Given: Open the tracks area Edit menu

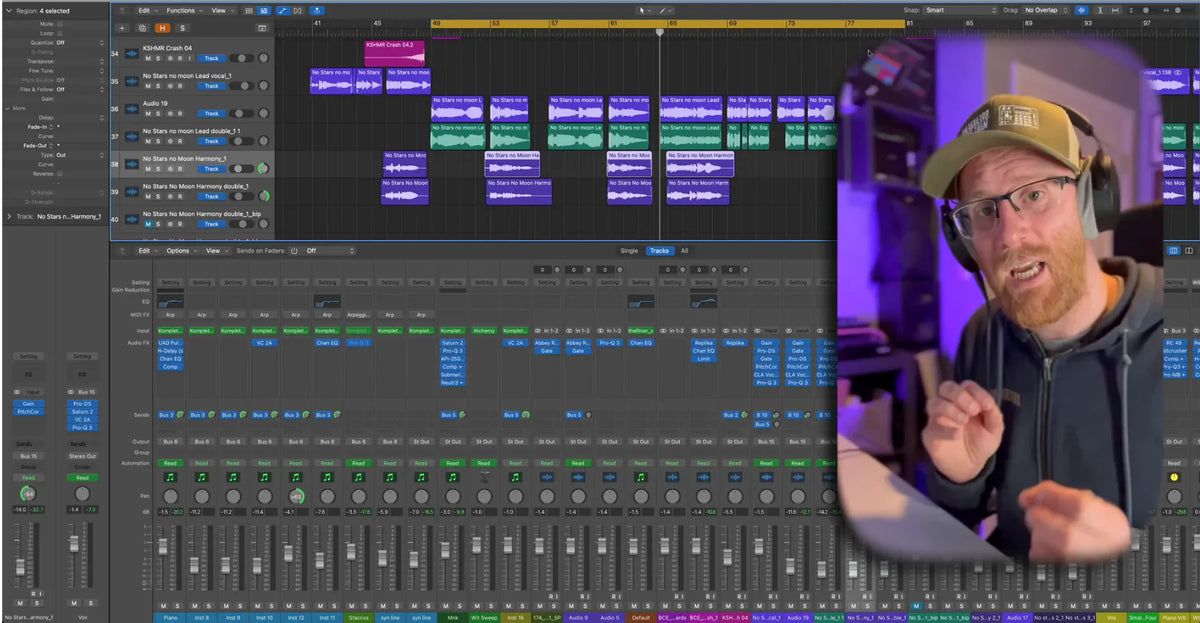Looking at the screenshot, I should 146,10.
